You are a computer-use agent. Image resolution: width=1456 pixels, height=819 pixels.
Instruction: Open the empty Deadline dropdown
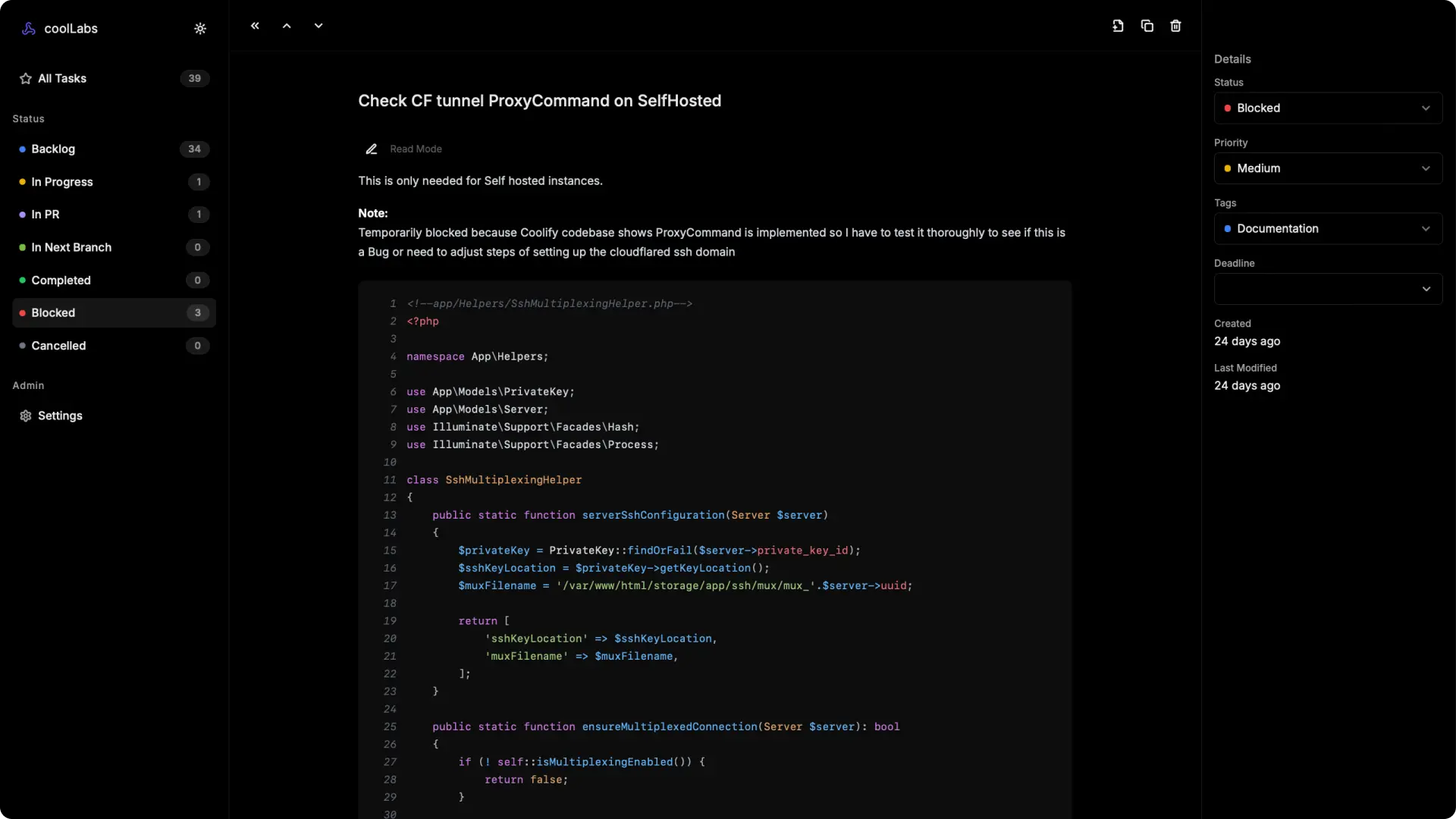coord(1327,289)
